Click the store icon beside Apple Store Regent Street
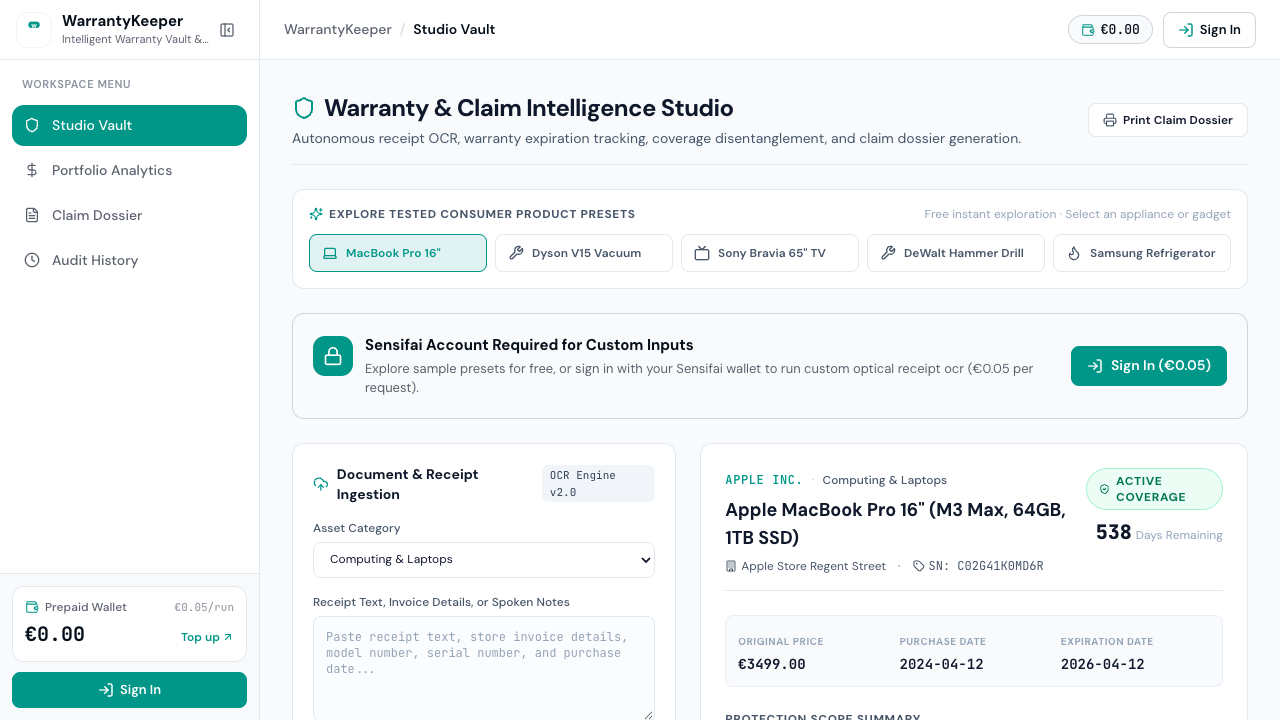The image size is (1280, 720). pyautogui.click(x=731, y=566)
